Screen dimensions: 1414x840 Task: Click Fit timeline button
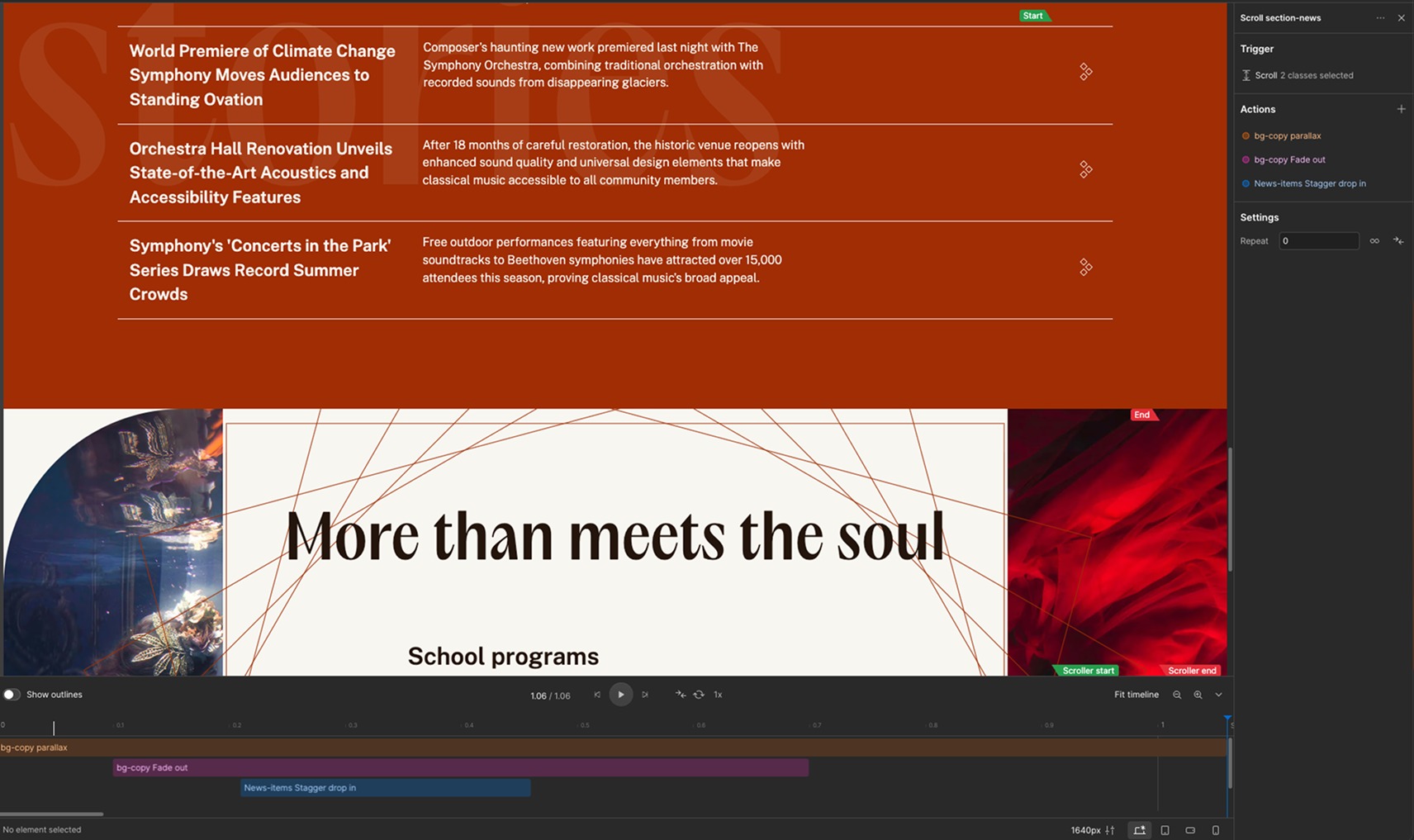point(1136,695)
